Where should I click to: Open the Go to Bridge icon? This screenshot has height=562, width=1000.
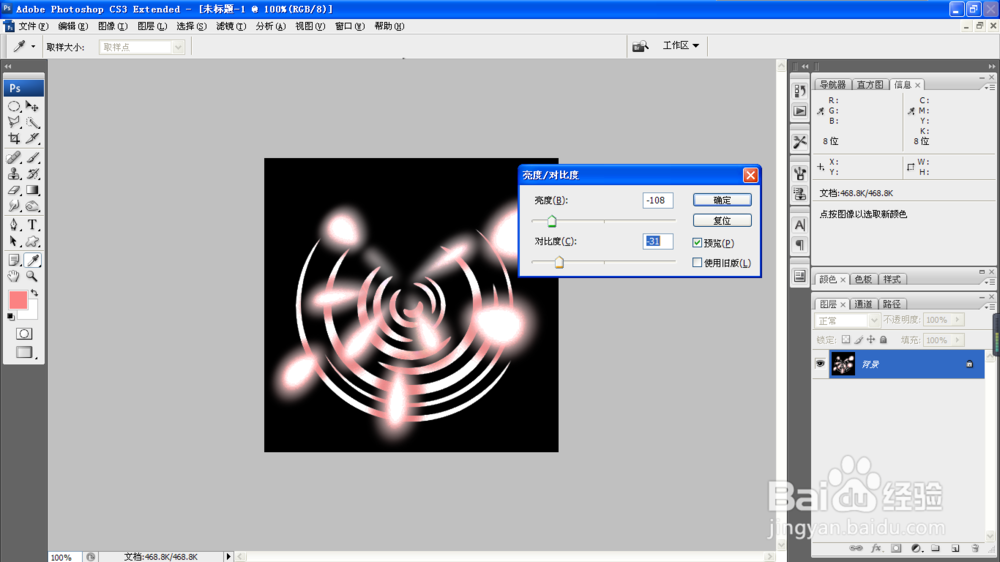coord(640,46)
